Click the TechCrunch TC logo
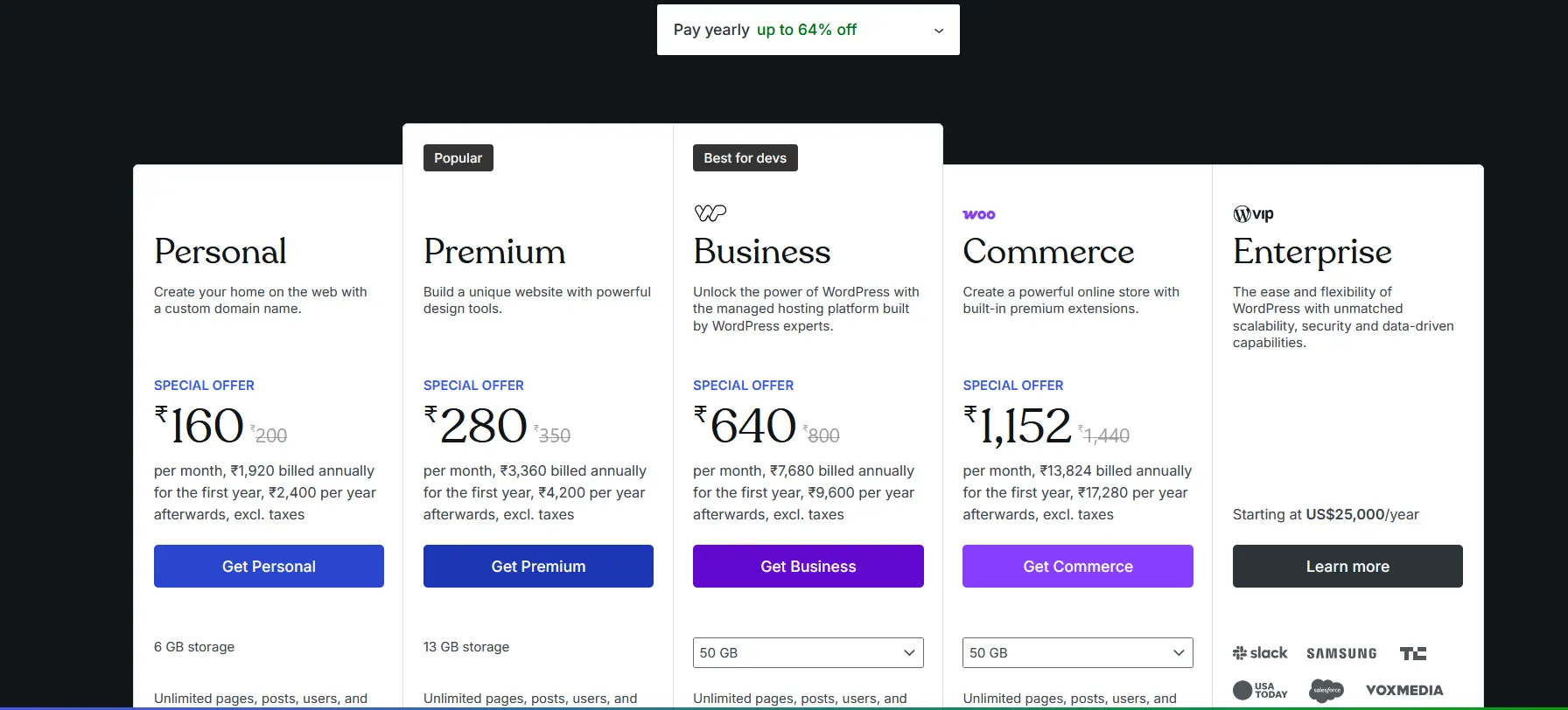Screen dimensions: 1568x710 1413,653
